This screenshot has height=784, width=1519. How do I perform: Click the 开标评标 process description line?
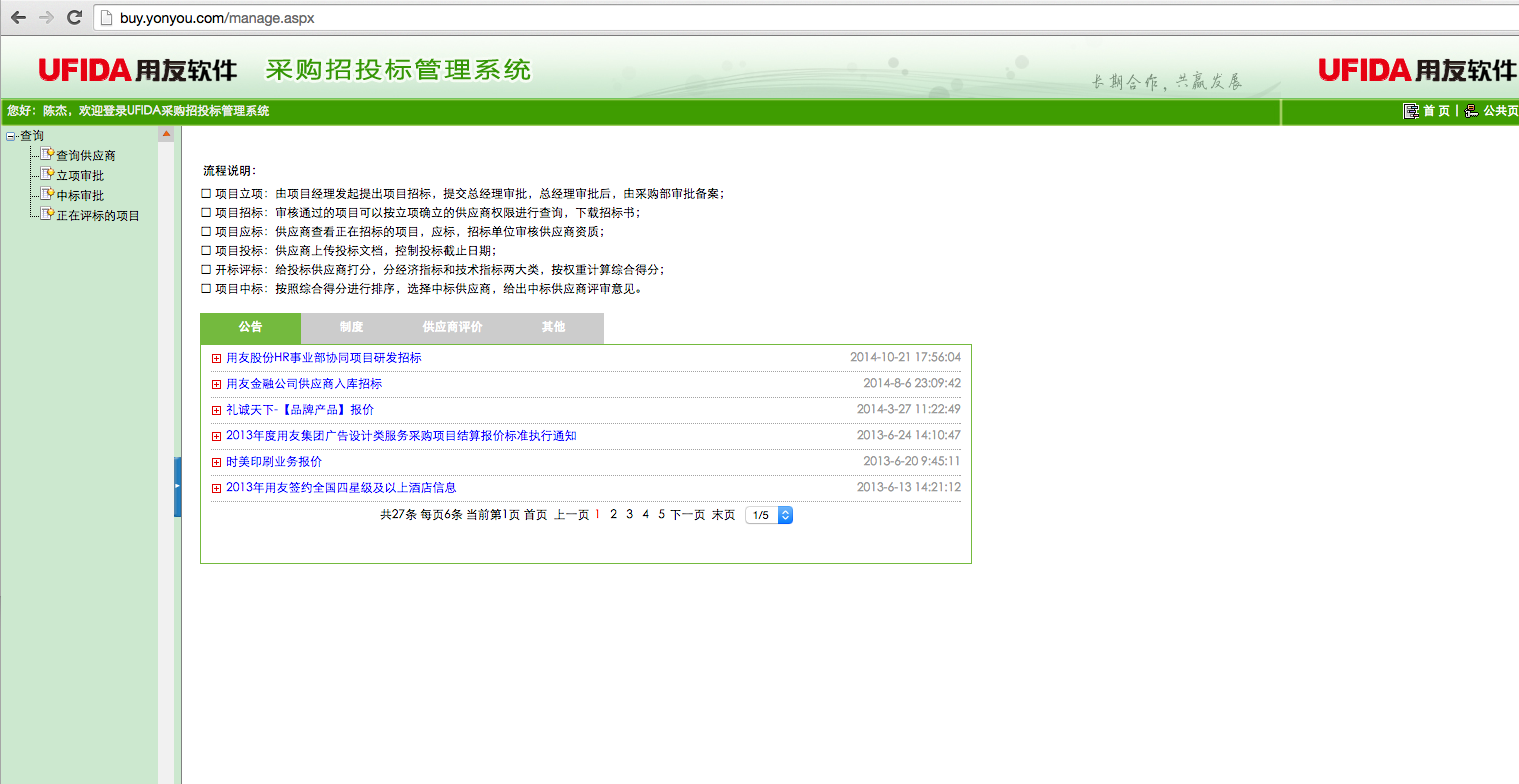click(432, 270)
